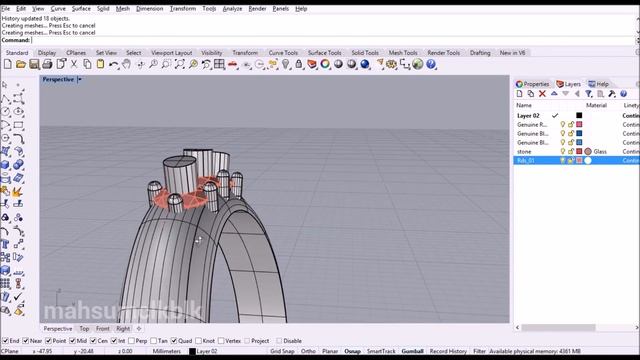The image size is (640, 360).
Task: Switch to the Top viewport tab
Action: click(x=84, y=329)
